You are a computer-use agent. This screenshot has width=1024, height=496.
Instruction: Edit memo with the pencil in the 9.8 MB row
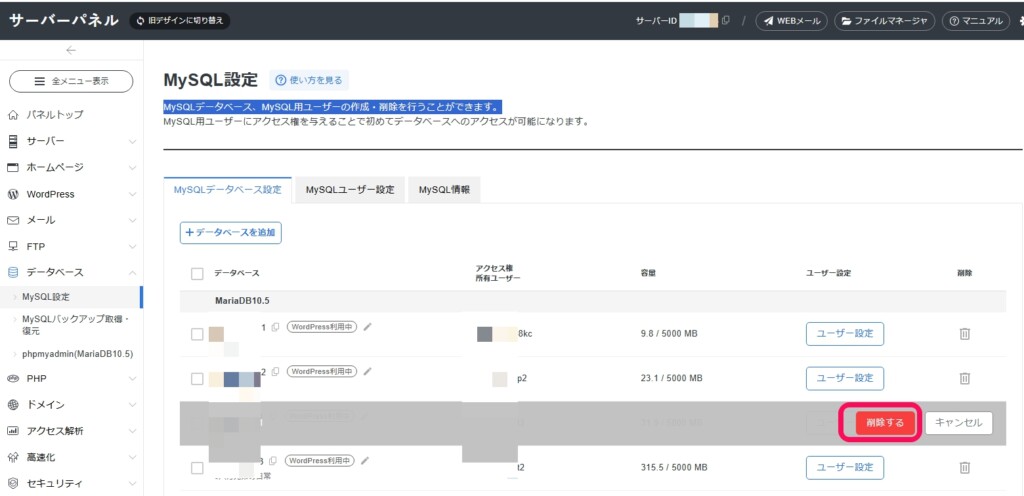(368, 327)
